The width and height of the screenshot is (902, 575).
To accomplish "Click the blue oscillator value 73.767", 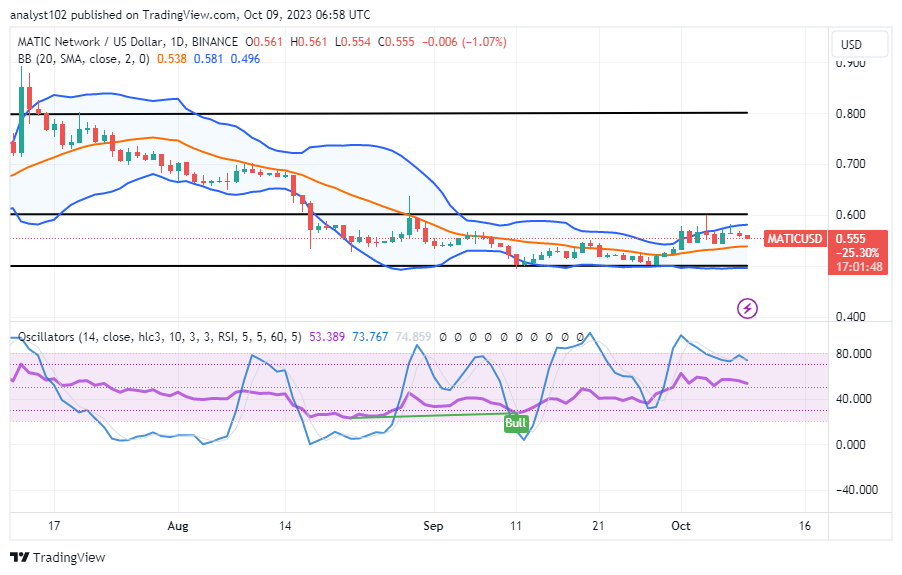I will [370, 336].
